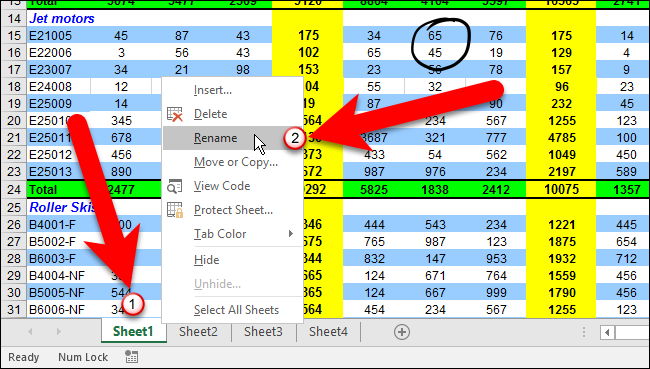650x369 pixels.
Task: Select the row 24 header
Action: tap(14, 189)
